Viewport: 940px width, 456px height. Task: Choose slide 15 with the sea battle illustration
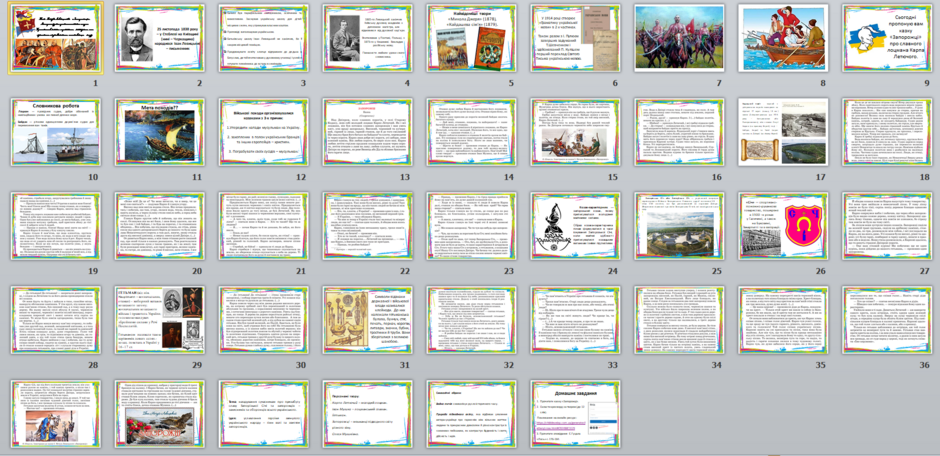pos(576,132)
